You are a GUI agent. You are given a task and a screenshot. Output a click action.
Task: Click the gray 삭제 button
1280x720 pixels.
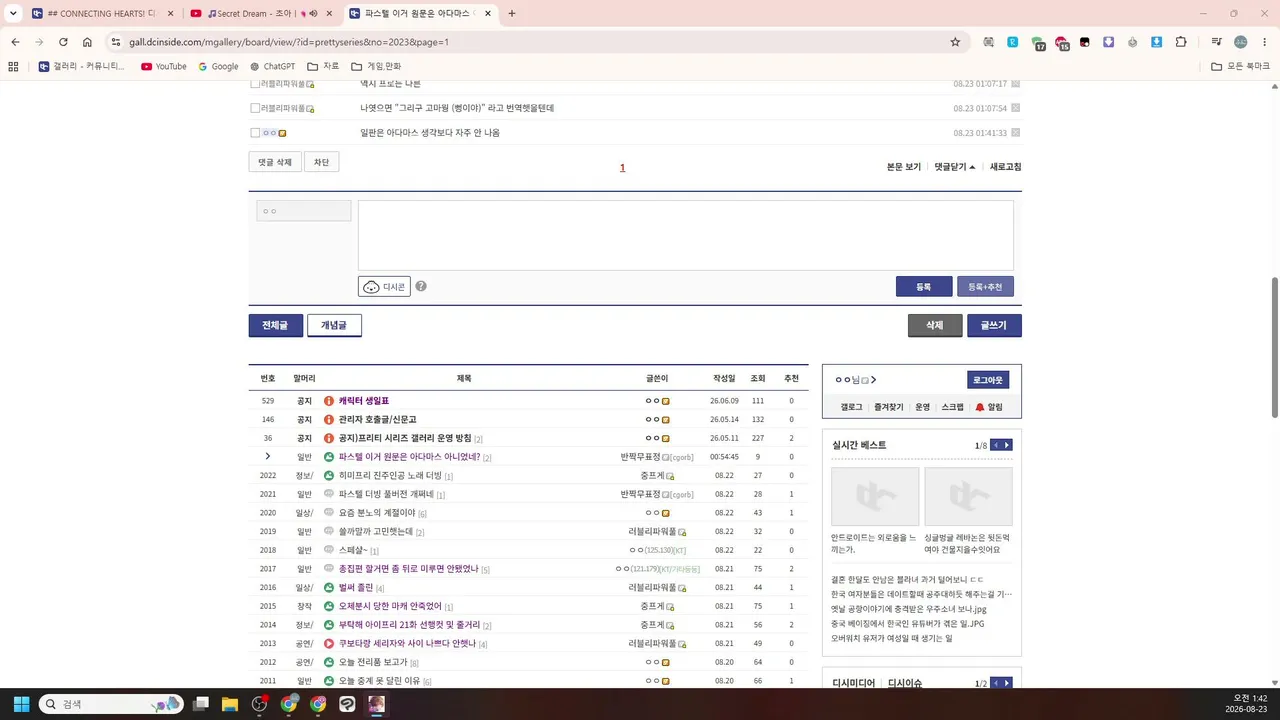coord(935,325)
